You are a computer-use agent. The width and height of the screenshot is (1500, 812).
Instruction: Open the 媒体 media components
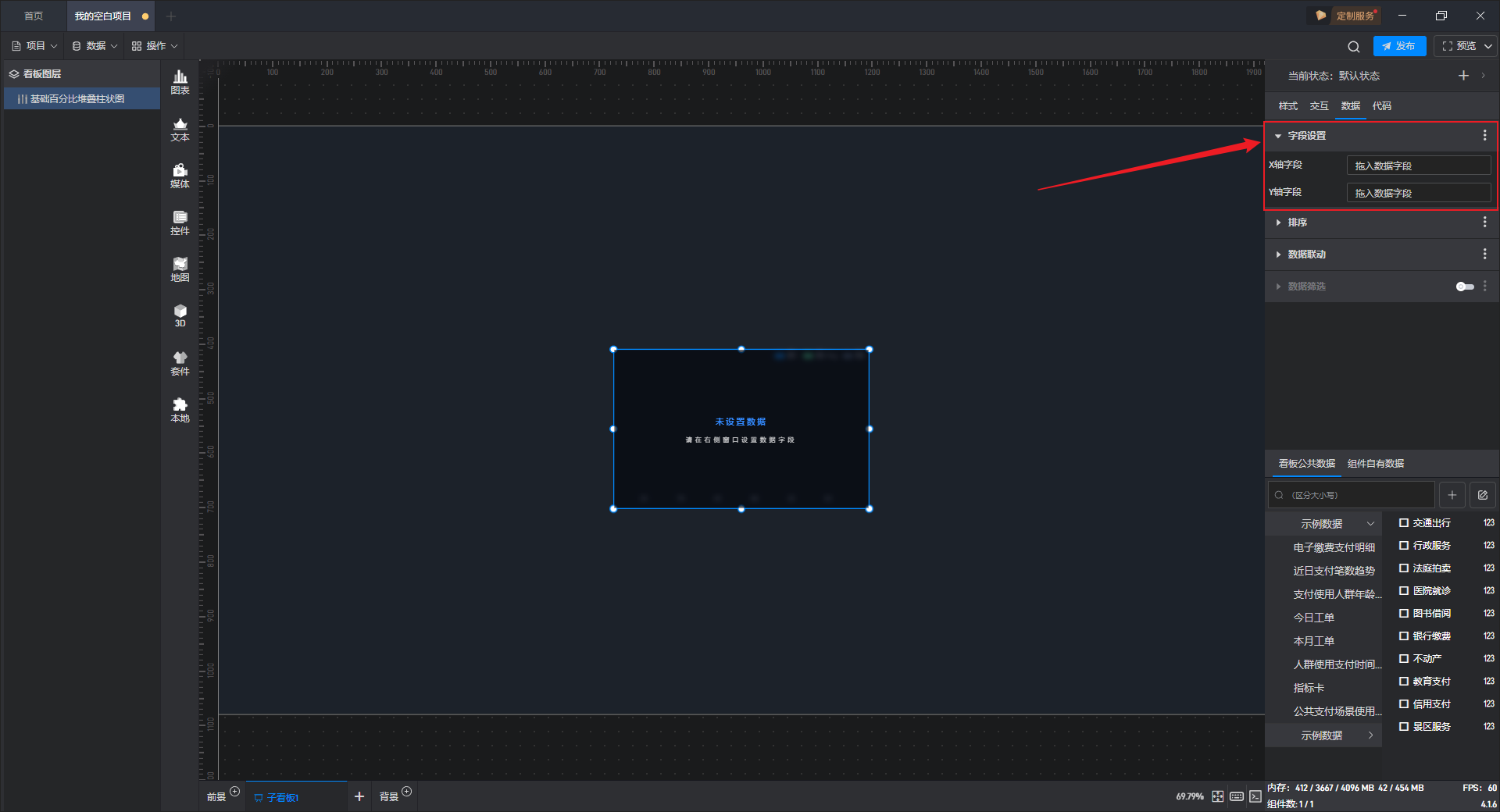tap(180, 176)
